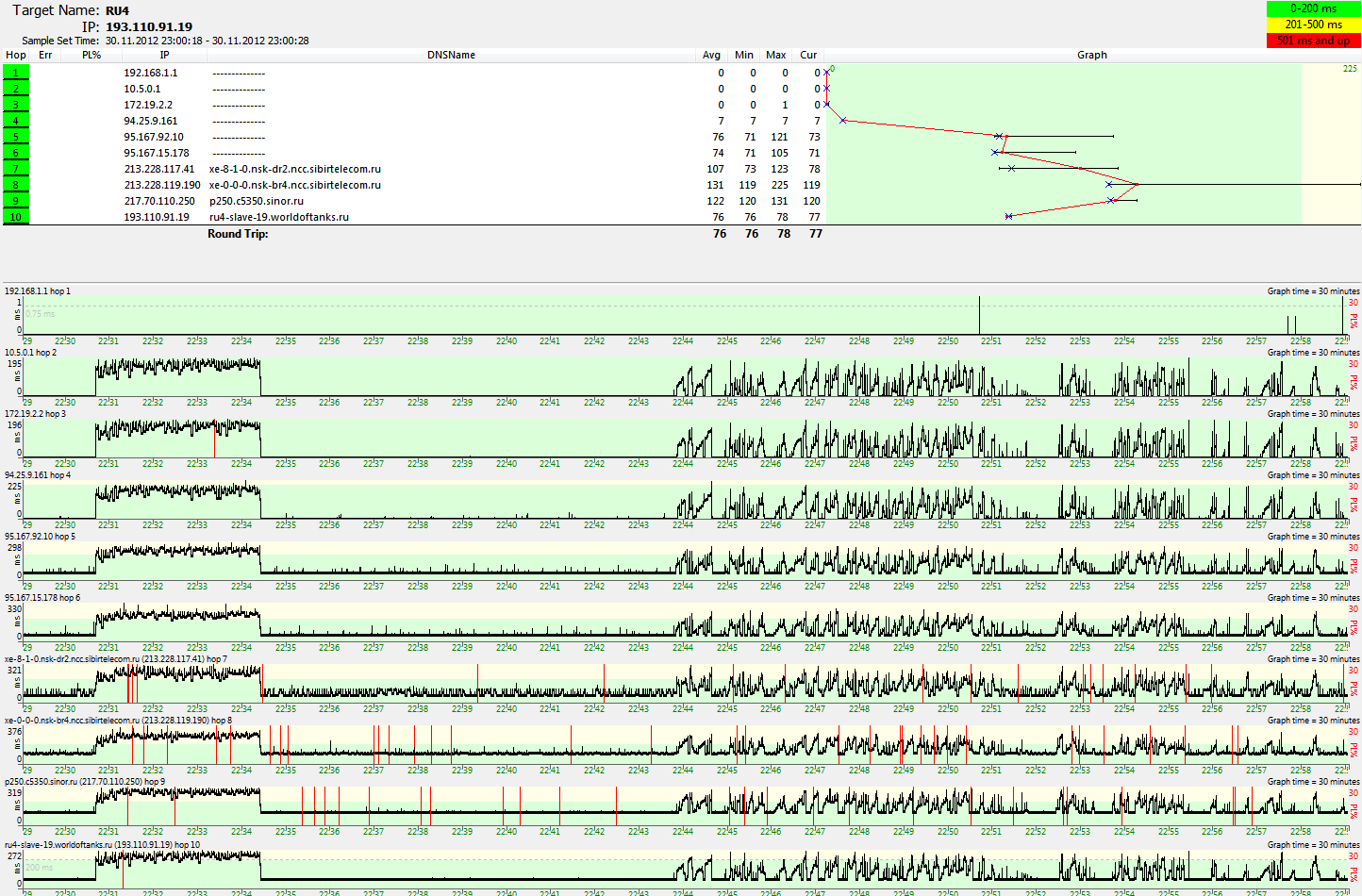Click the green hop 1 indicator box
This screenshot has height=896, width=1362.
(x=16, y=73)
